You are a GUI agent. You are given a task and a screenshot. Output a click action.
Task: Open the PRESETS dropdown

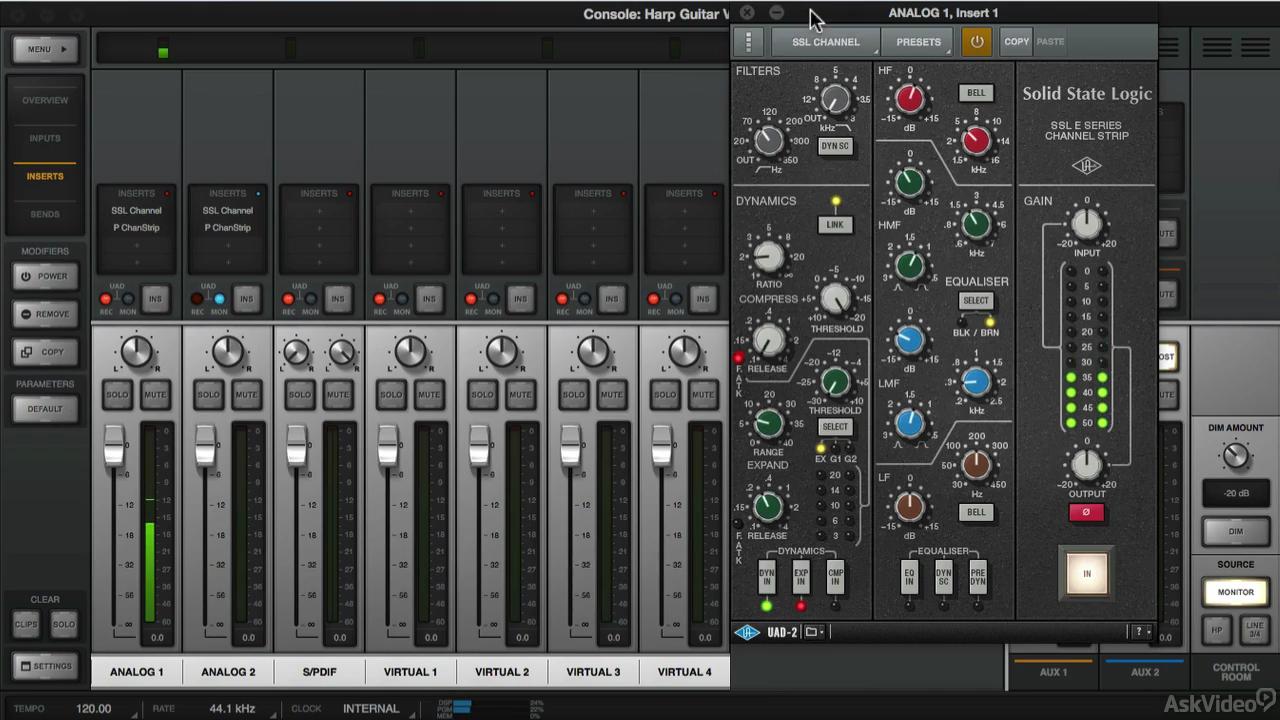pyautogui.click(x=918, y=42)
